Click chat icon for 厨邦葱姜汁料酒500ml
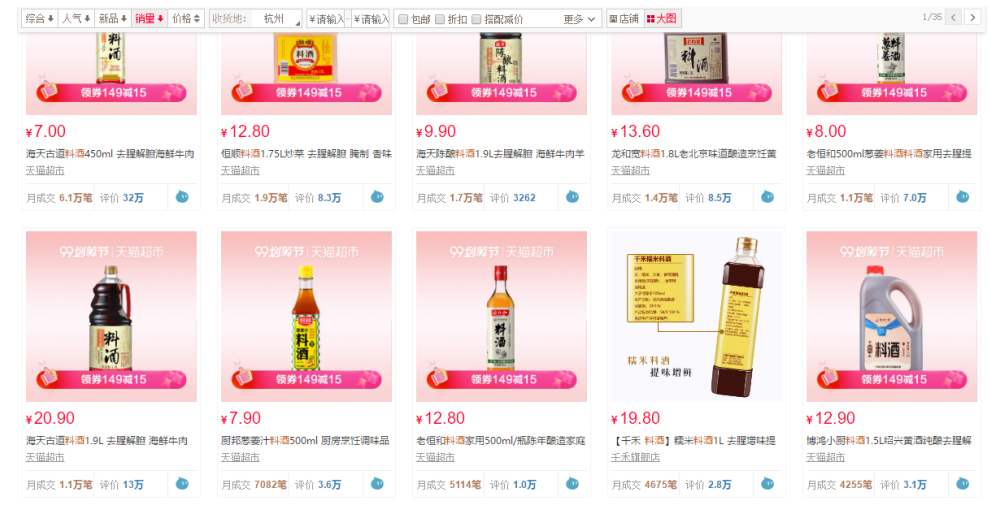990x520 pixels. pos(377,484)
